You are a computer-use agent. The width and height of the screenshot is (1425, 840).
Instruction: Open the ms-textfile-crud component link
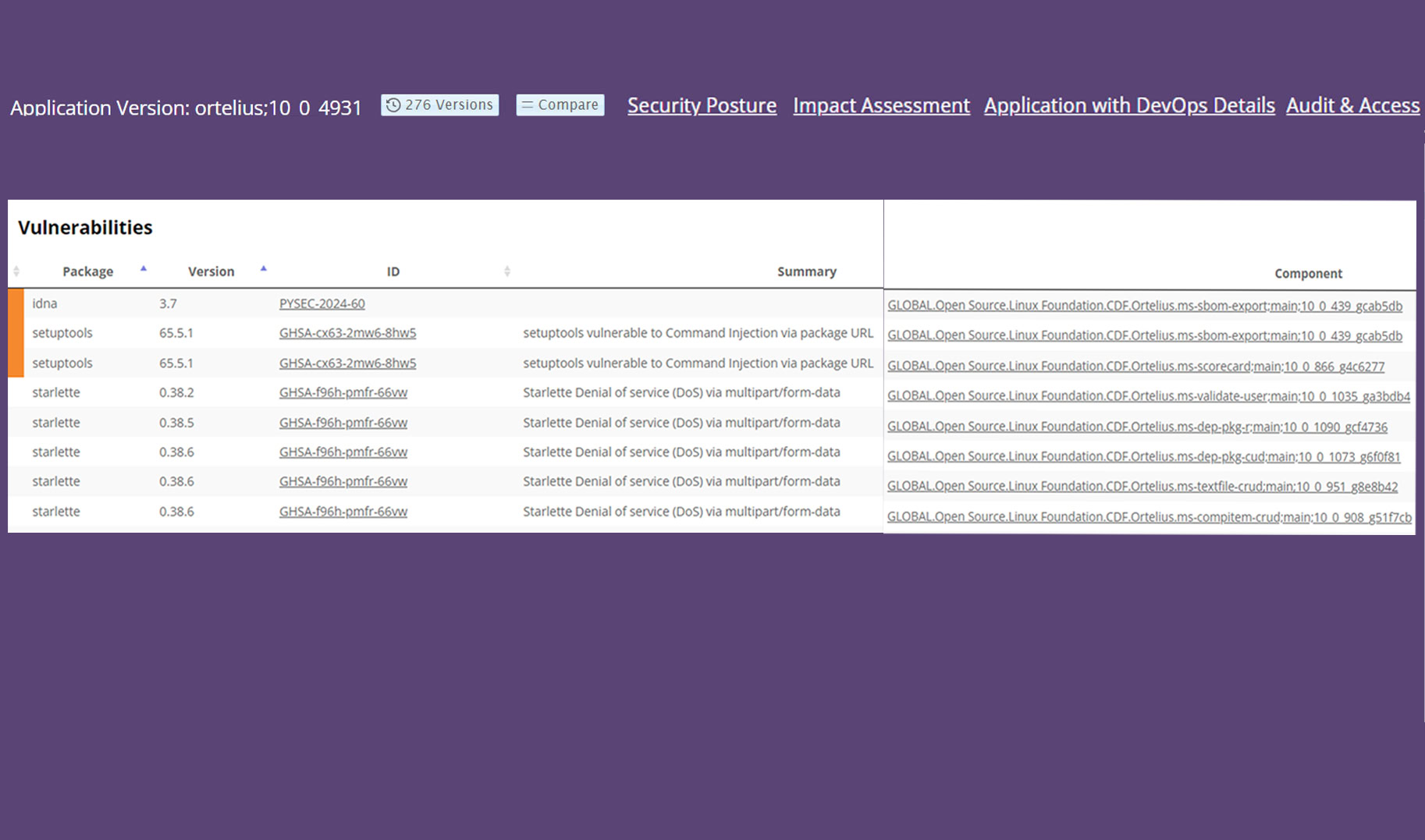tap(1142, 487)
